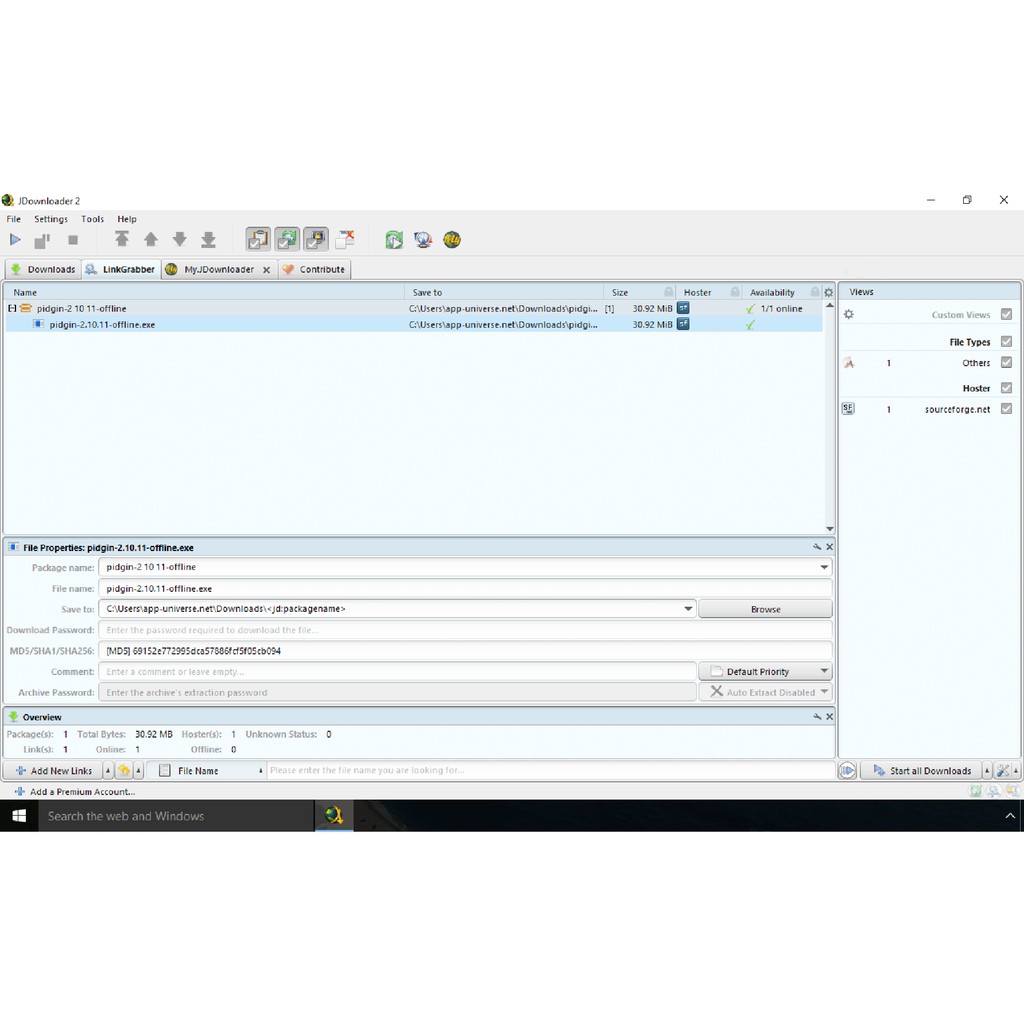Click the Comment input field
1024x1024 pixels.
(397, 671)
